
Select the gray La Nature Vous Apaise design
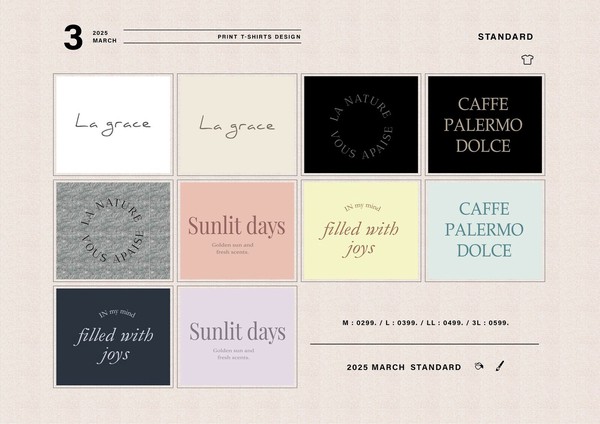click(x=113, y=230)
